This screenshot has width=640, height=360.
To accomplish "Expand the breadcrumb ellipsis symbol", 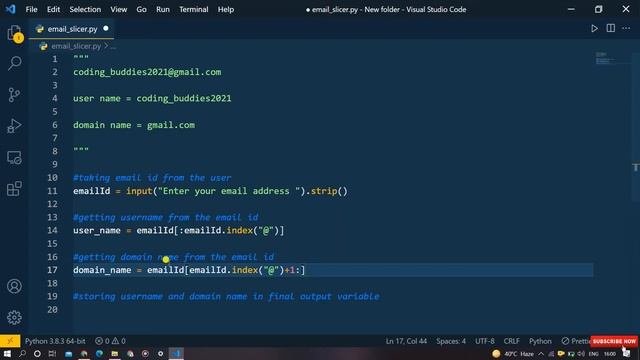I will [x=113, y=47].
